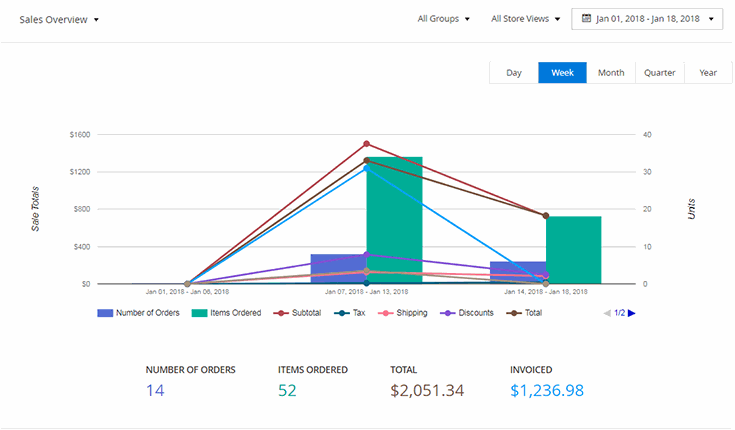
Task: Toggle the Shipping series in legend
Action: click(x=402, y=313)
